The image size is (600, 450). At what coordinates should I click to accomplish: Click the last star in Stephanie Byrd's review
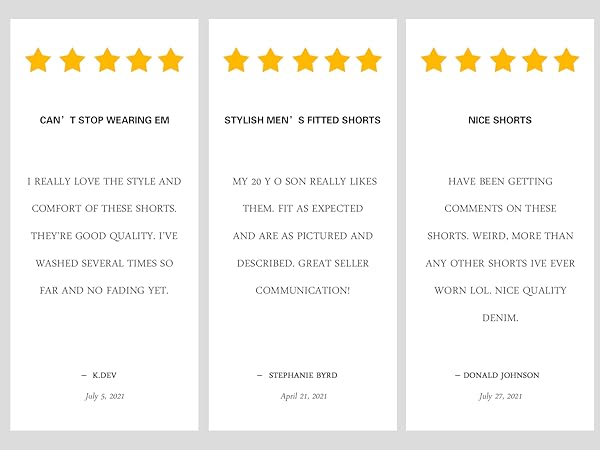point(369,60)
